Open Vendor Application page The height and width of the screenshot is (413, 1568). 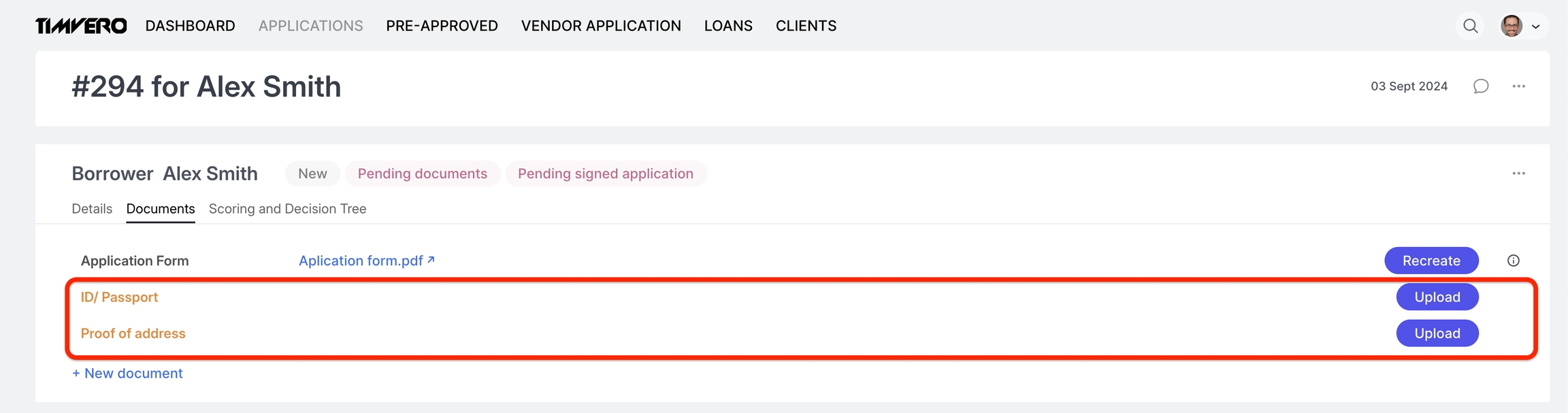point(601,26)
